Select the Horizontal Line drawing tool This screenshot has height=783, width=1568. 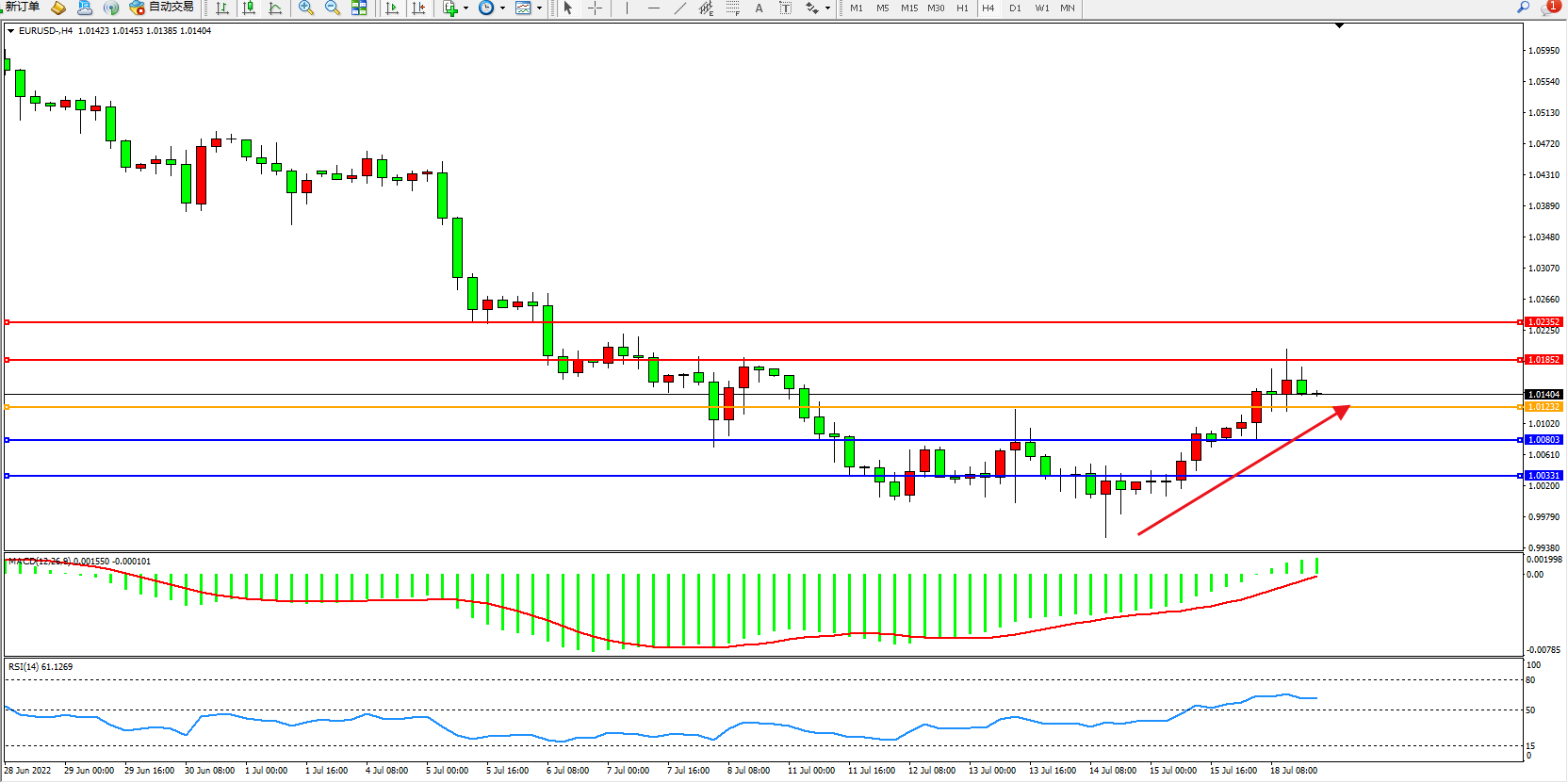pyautogui.click(x=653, y=8)
